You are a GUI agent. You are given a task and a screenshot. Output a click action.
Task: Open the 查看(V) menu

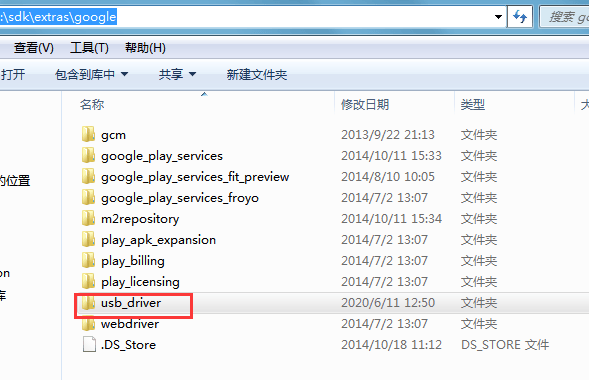(34, 48)
